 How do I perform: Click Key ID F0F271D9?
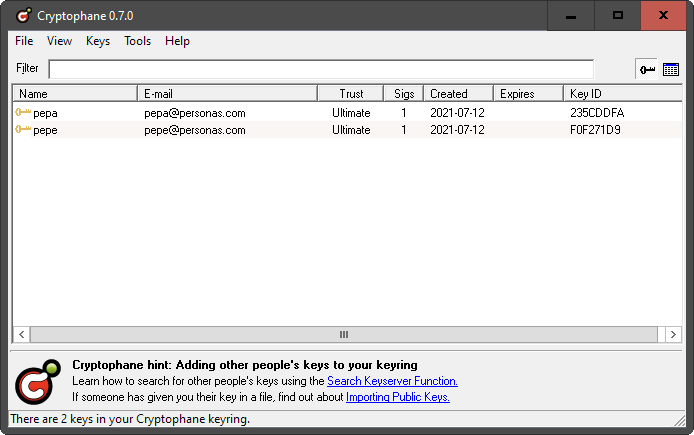(595, 130)
